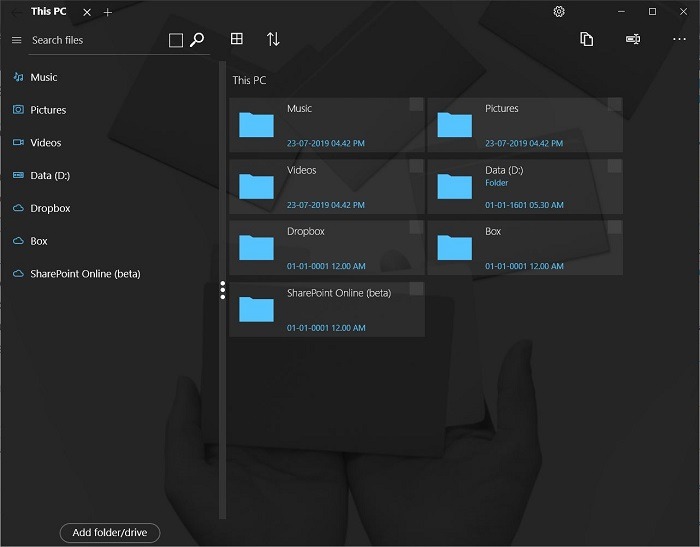Viewport: 700px width, 547px height.
Task: Maximize the window
Action: (x=652, y=12)
